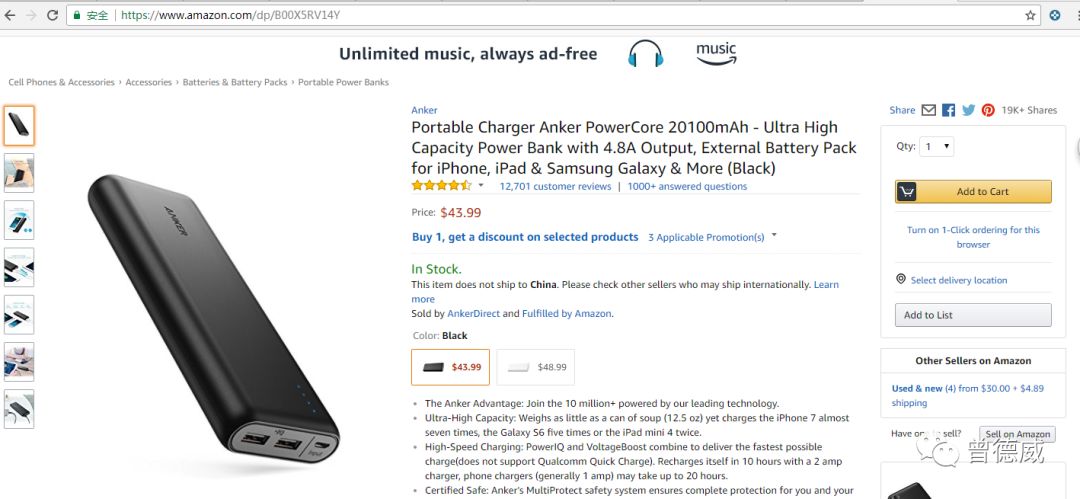The image size is (1080, 499).
Task: Share the product via email icon
Action: [x=928, y=110]
